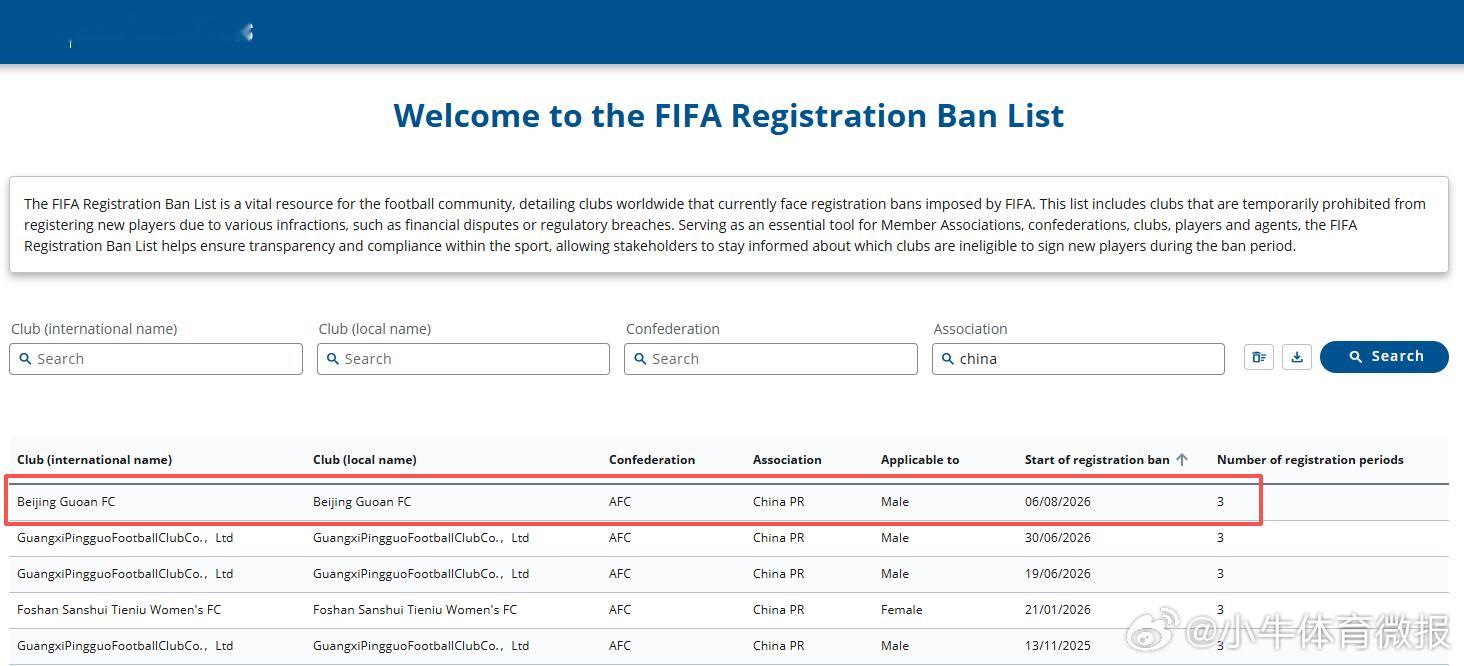1464x666 pixels.
Task: Click AFC in the 30/06/2026 row
Action: tap(620, 538)
